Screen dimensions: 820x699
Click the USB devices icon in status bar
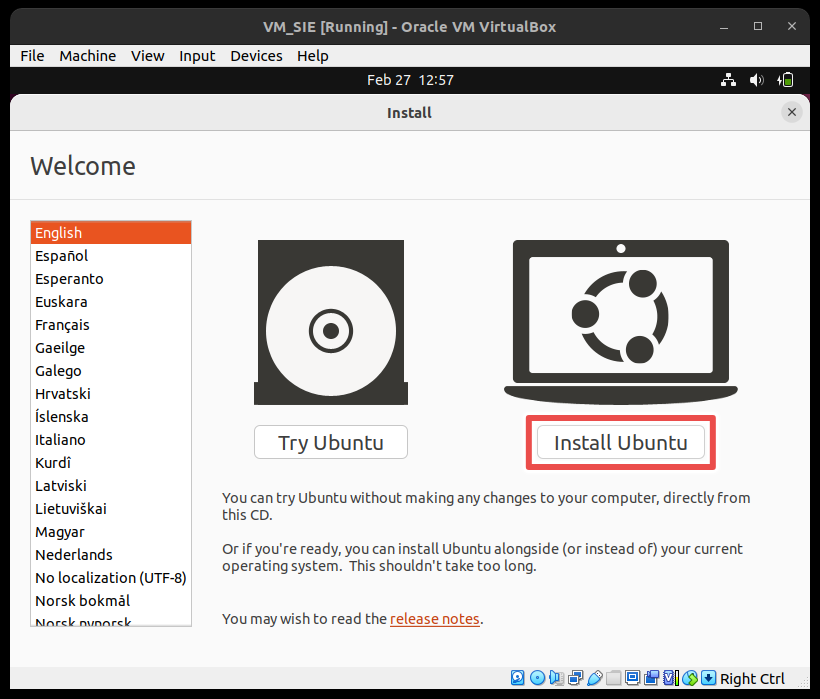595,678
